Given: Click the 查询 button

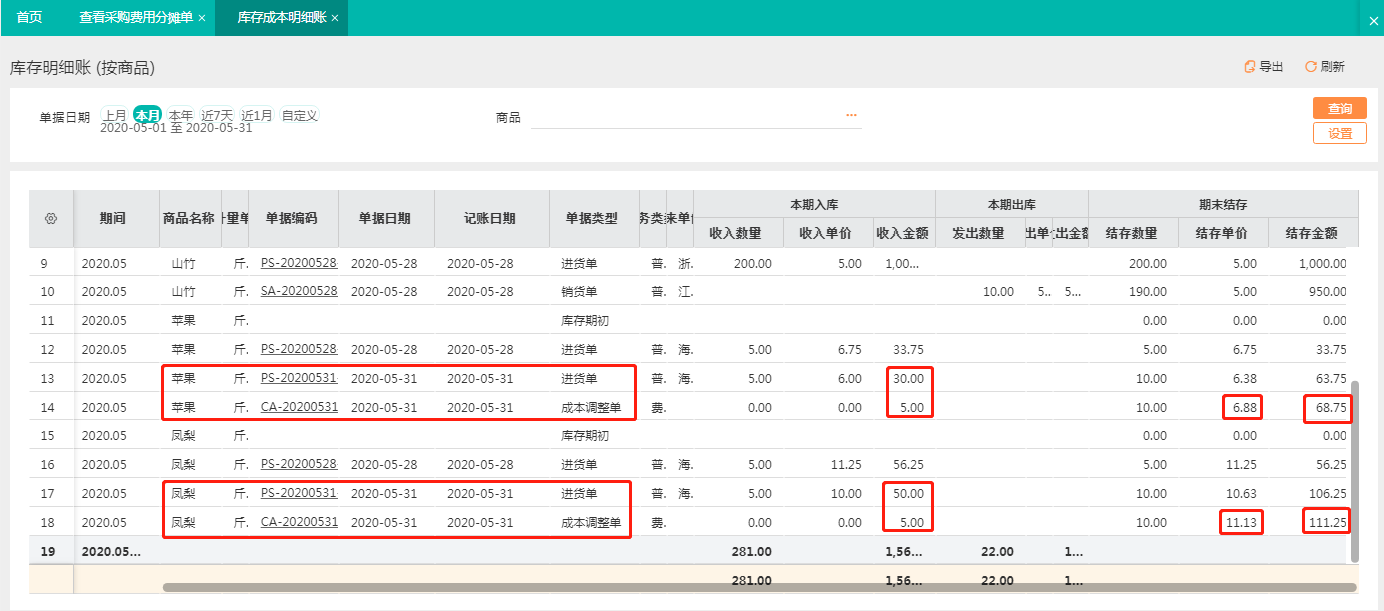Looking at the screenshot, I should (1340, 108).
